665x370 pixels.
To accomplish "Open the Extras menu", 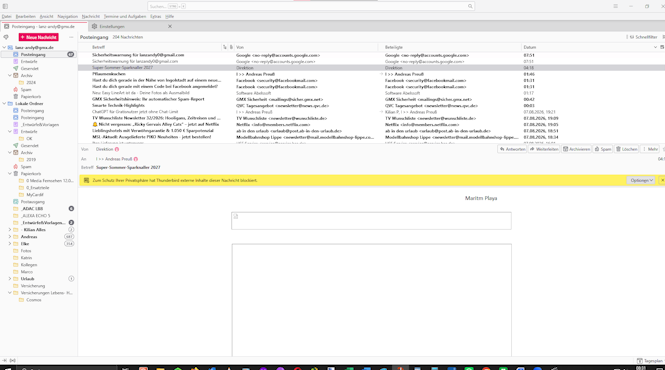I will (156, 17).
